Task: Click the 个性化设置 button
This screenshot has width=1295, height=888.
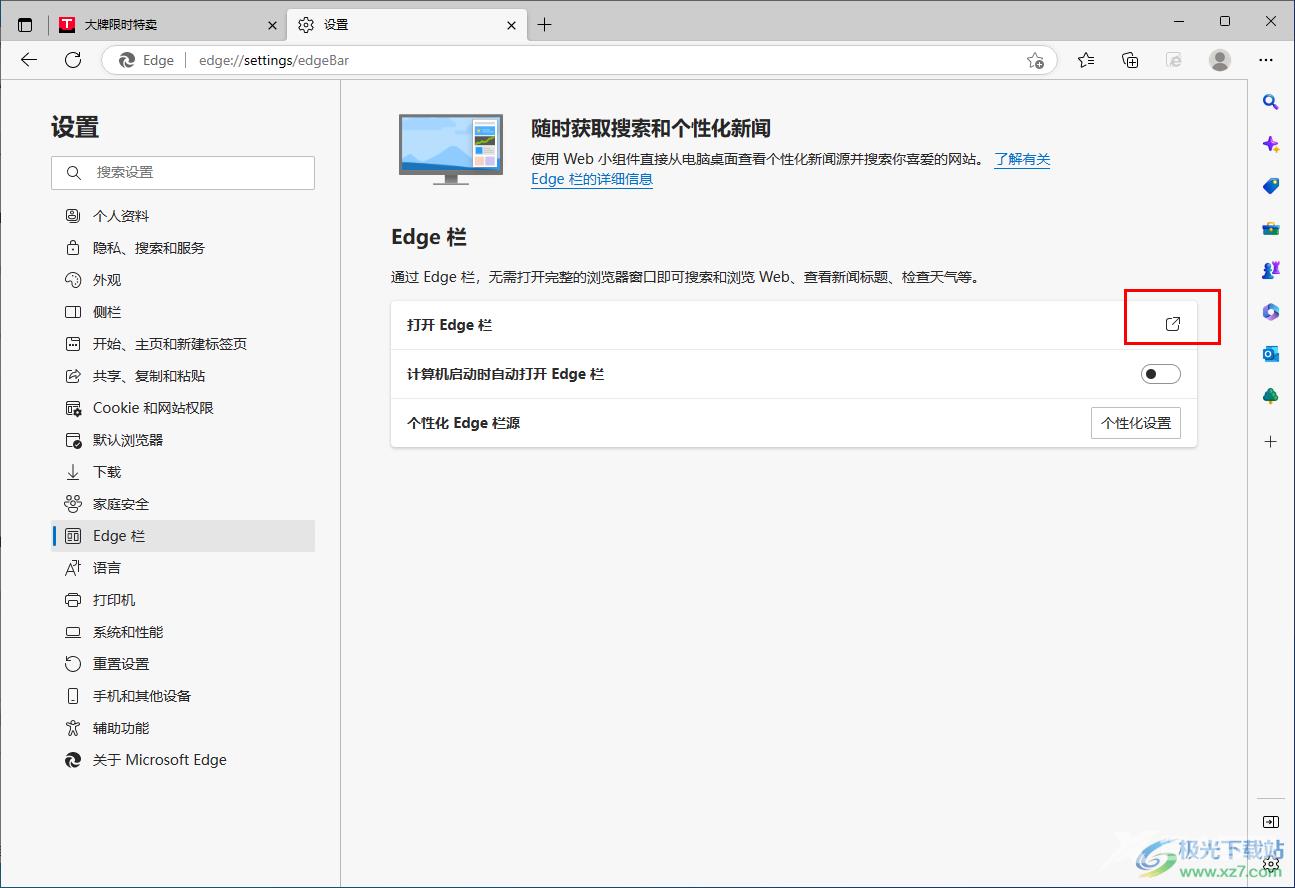Action: pos(1135,423)
